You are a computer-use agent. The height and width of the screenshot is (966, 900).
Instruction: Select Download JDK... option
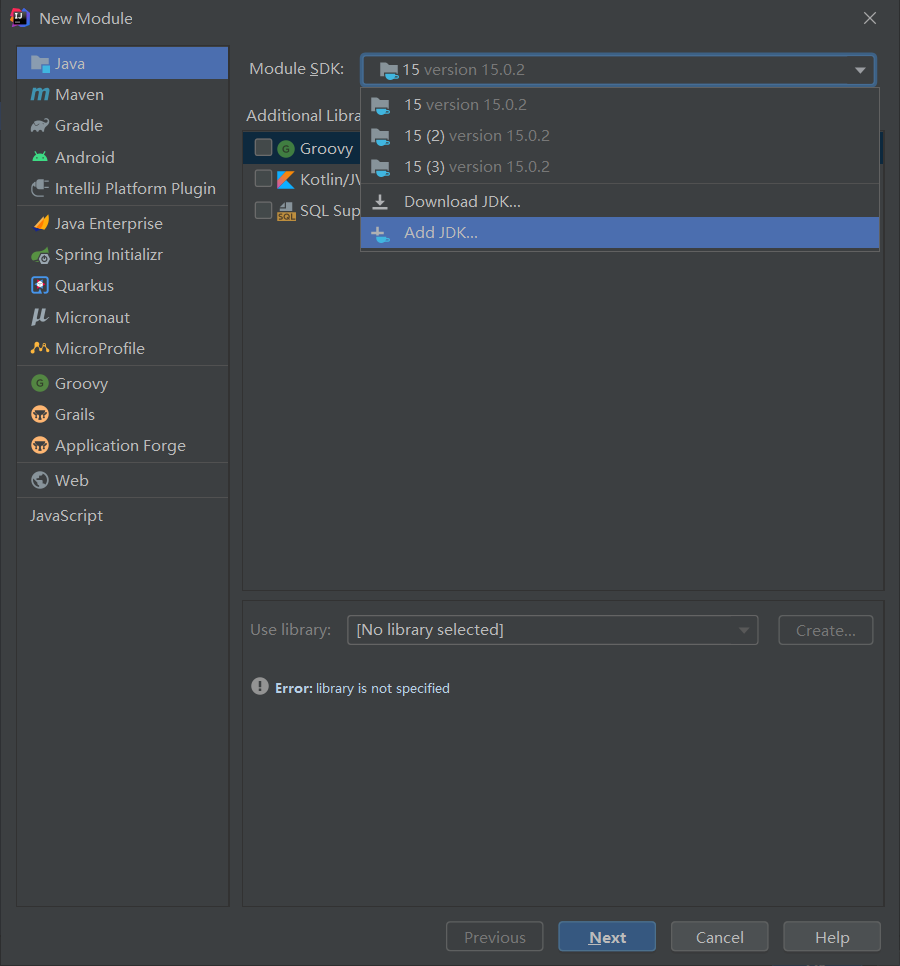click(x=620, y=201)
